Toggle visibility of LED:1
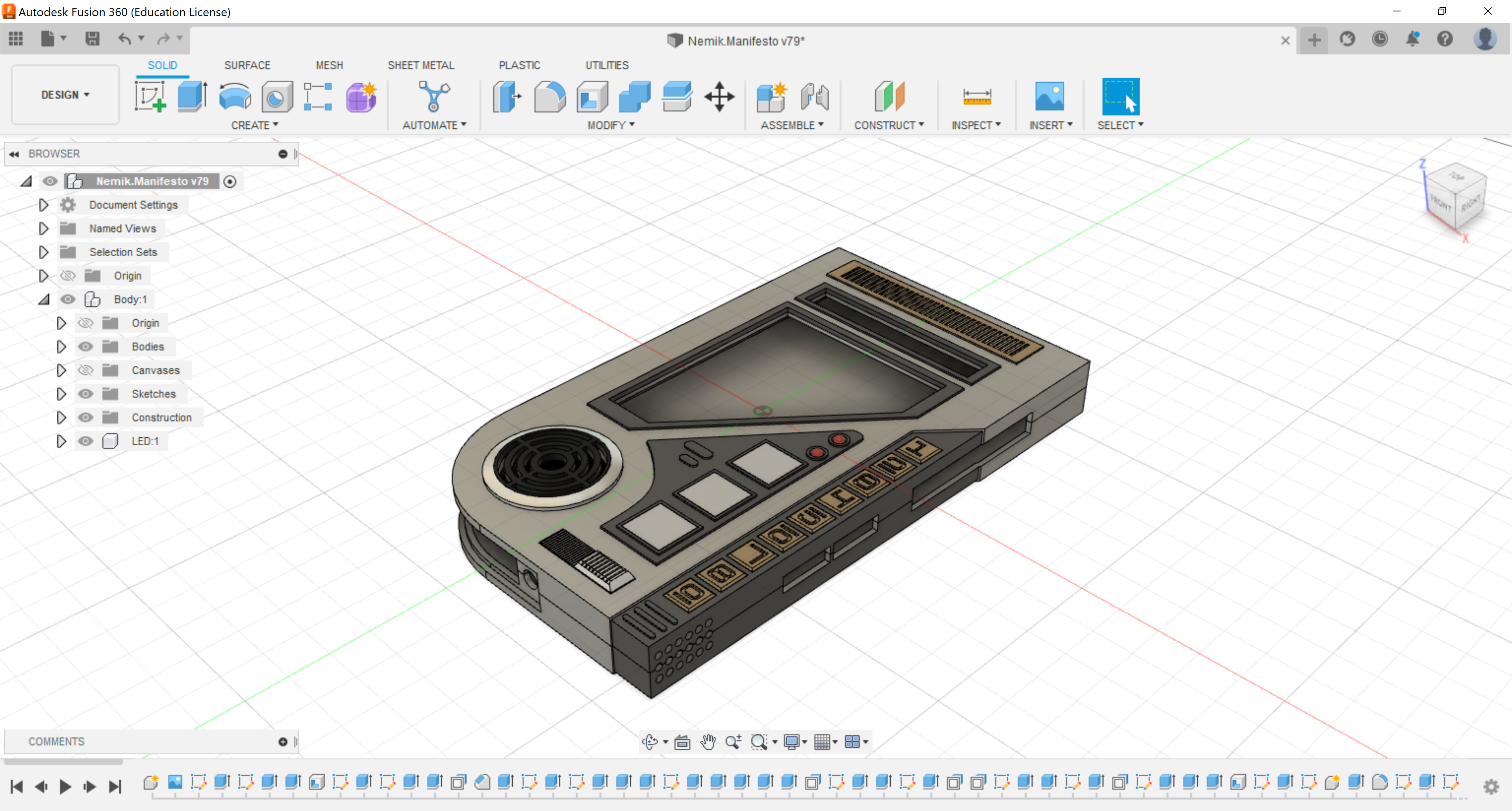 [x=86, y=441]
